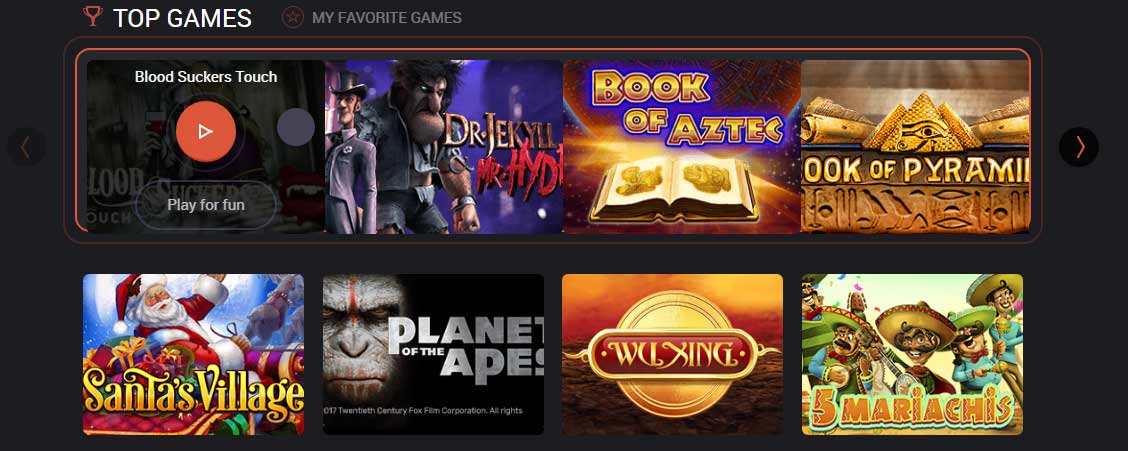1128x451 pixels.
Task: Open the Dr. Jekyll & Mr. Hyde game
Action: tap(444, 147)
